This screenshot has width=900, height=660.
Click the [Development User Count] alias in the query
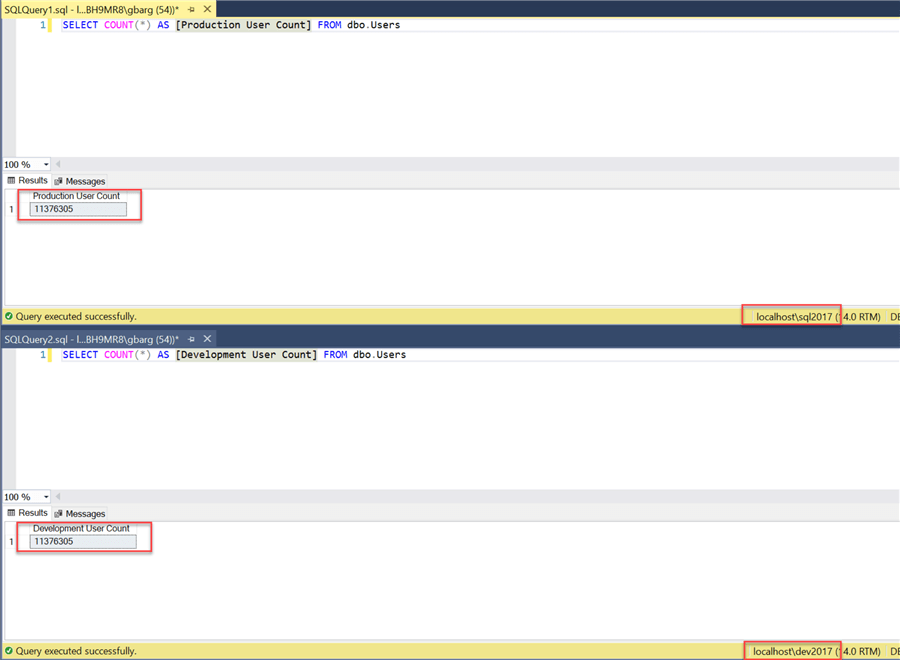[246, 355]
